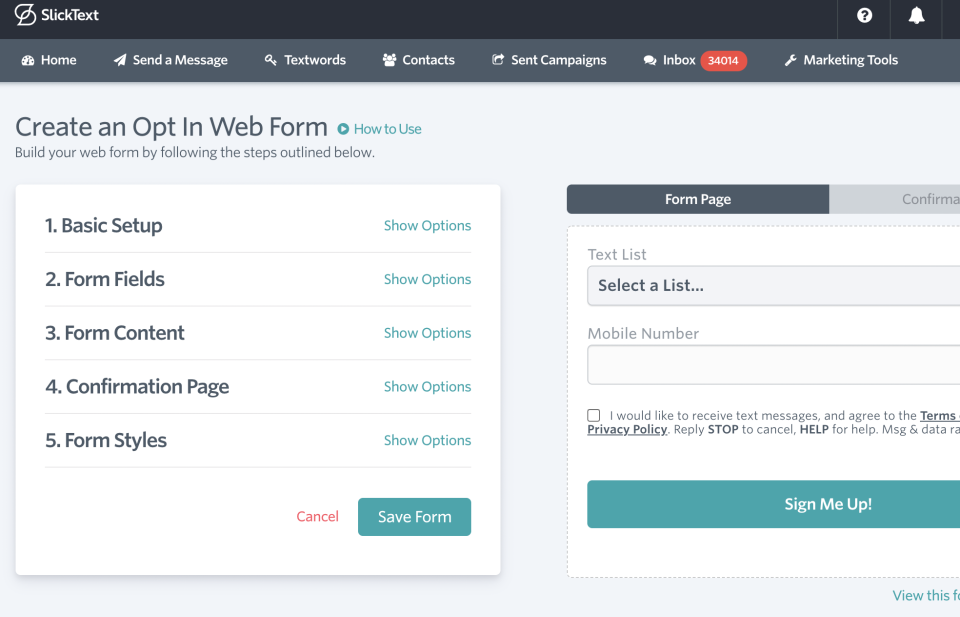Click the red Cancel link
The image size is (960, 617).
[317, 517]
